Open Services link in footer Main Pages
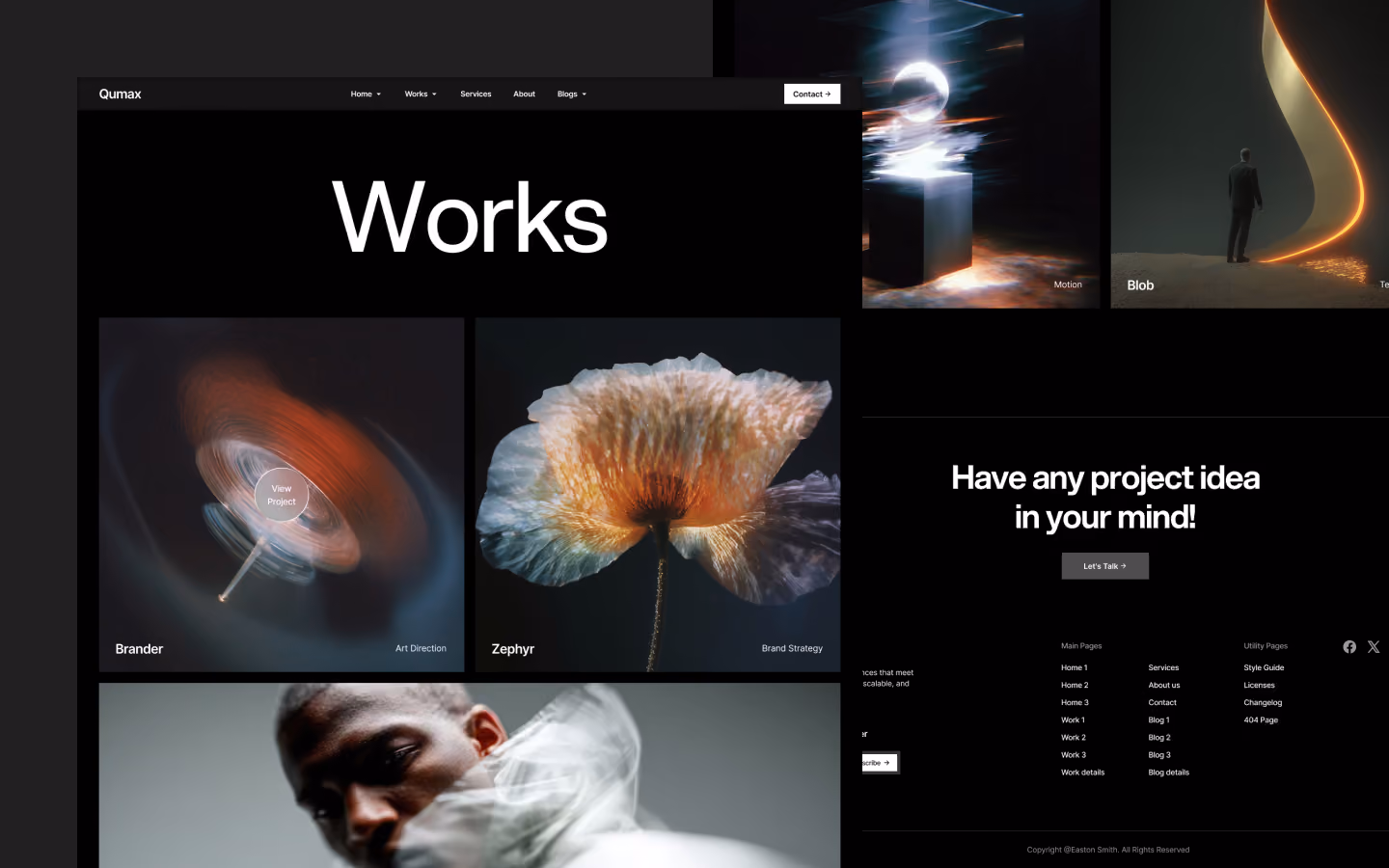 tap(1163, 667)
